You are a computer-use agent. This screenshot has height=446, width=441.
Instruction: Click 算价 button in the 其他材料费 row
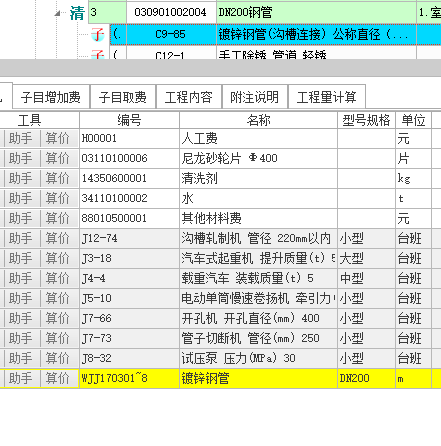58,219
